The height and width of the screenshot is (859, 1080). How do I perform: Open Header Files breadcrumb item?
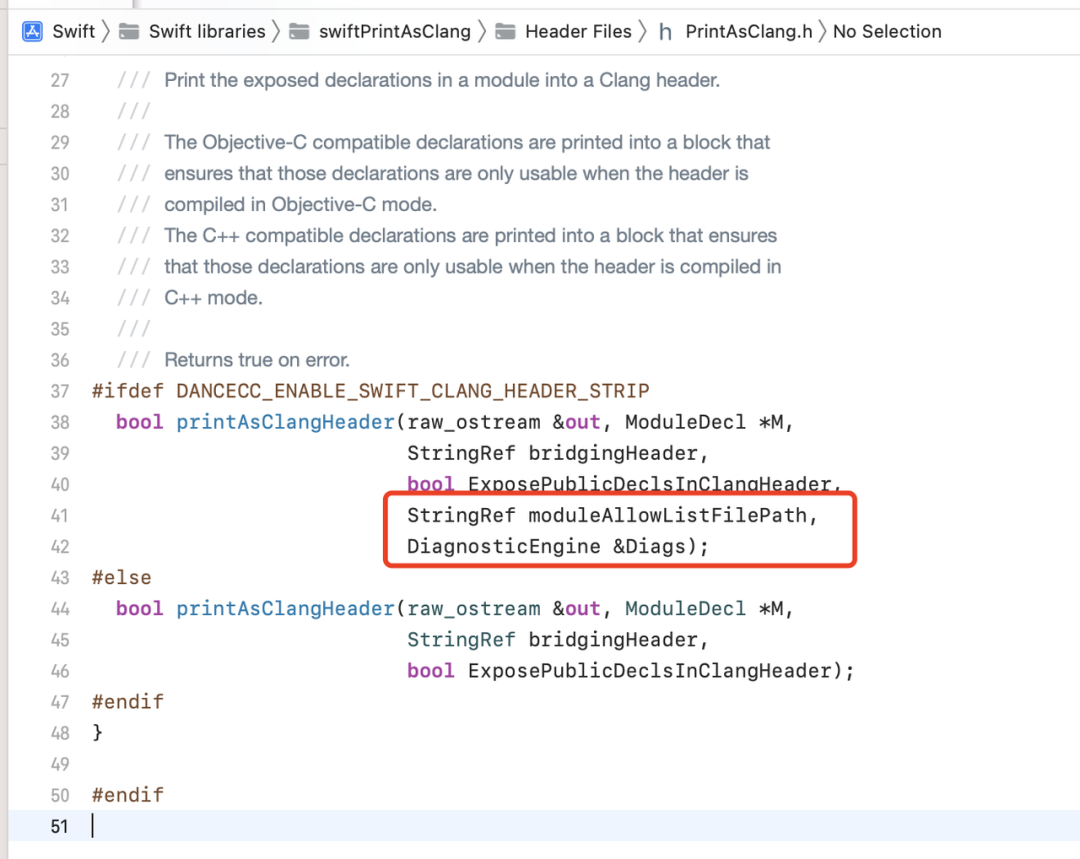578,32
